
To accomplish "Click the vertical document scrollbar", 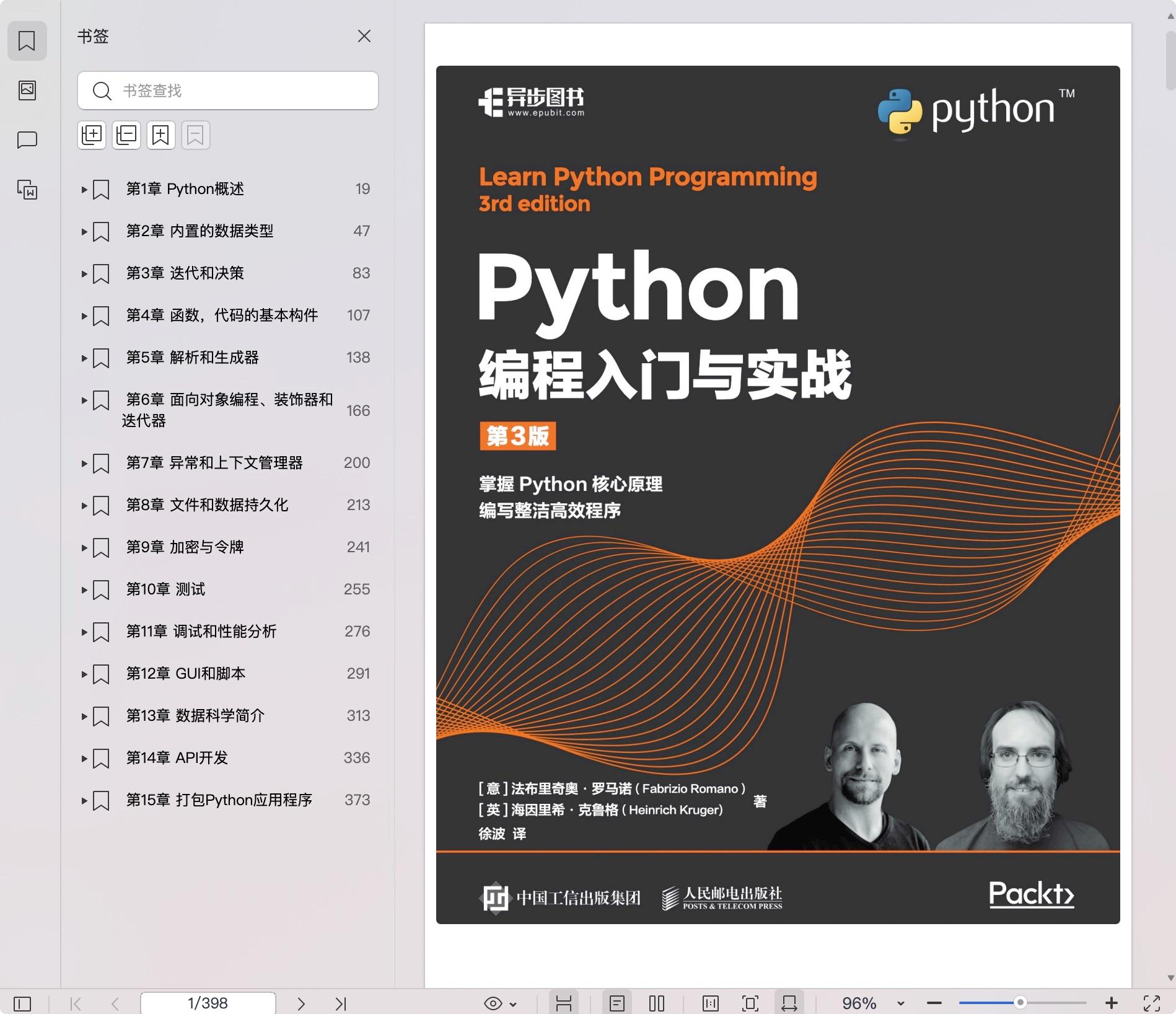I will [x=1170, y=62].
